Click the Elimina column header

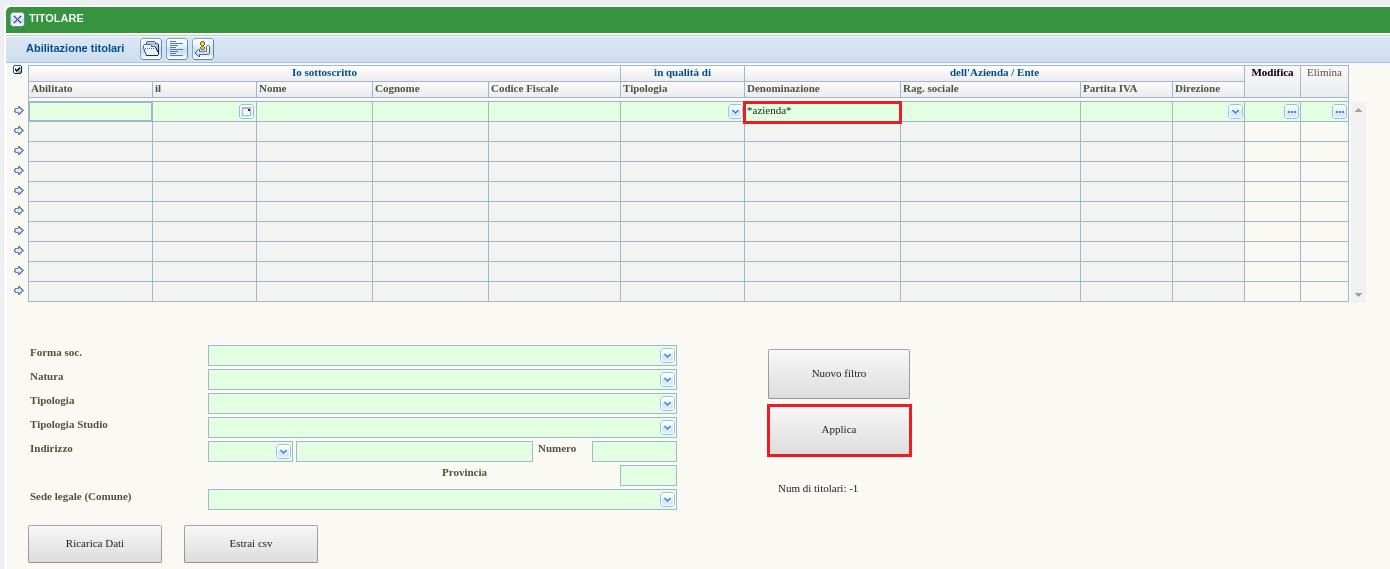[1324, 73]
